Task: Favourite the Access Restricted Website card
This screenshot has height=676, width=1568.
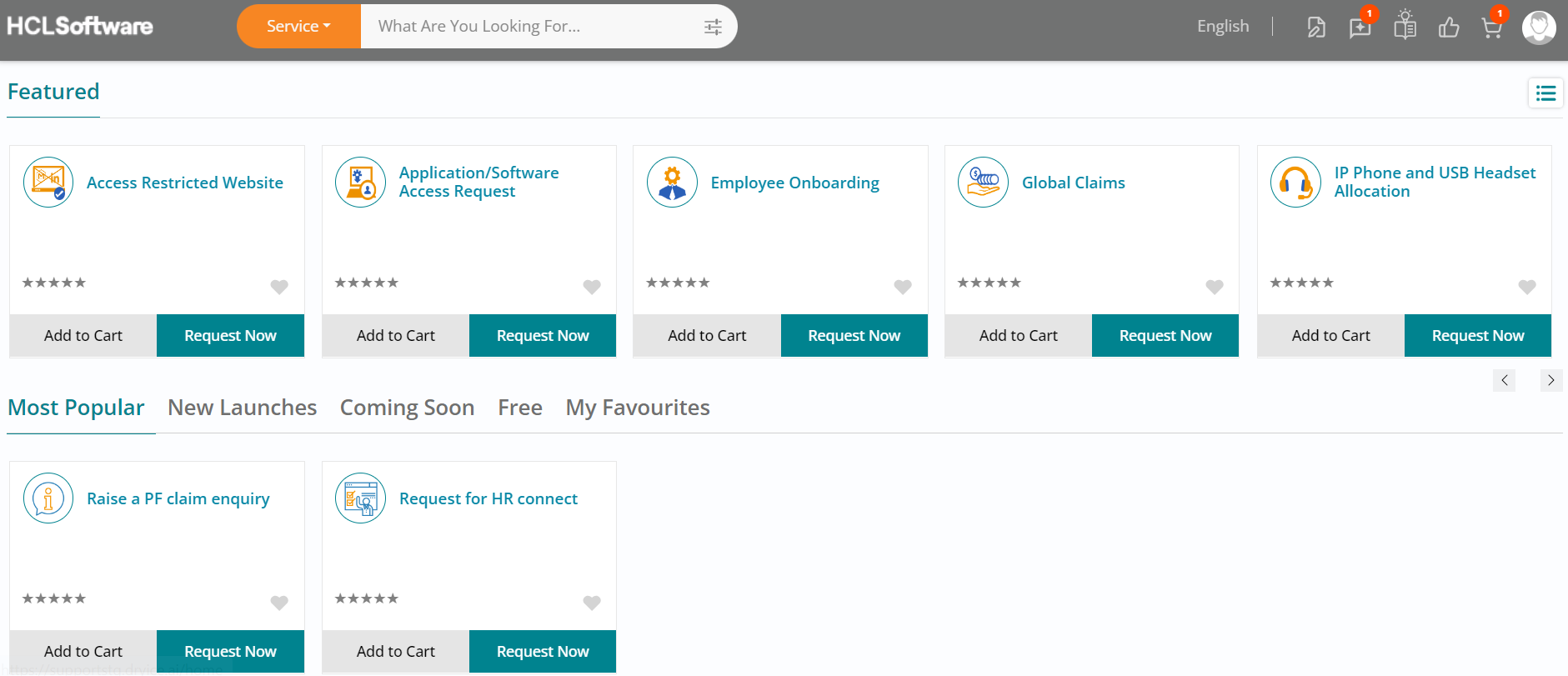Action: coord(279,287)
